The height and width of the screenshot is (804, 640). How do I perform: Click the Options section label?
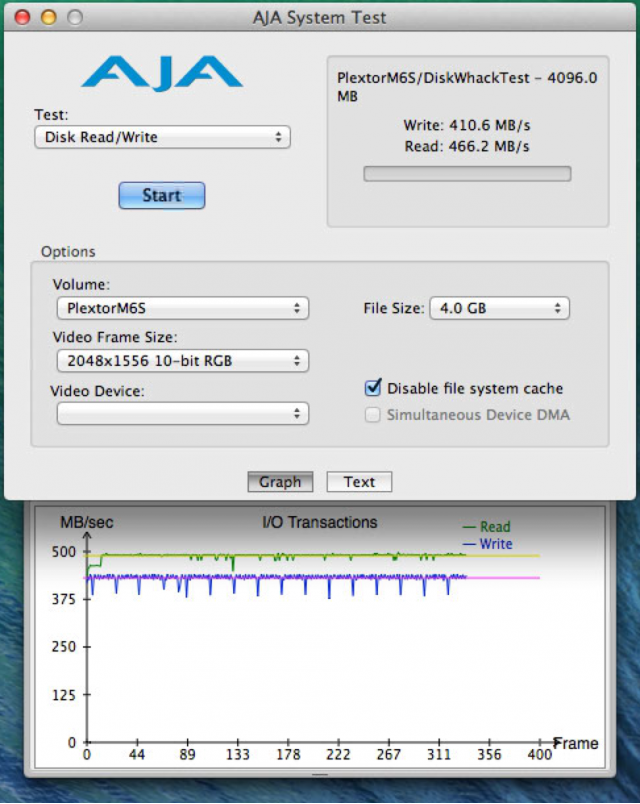68,252
